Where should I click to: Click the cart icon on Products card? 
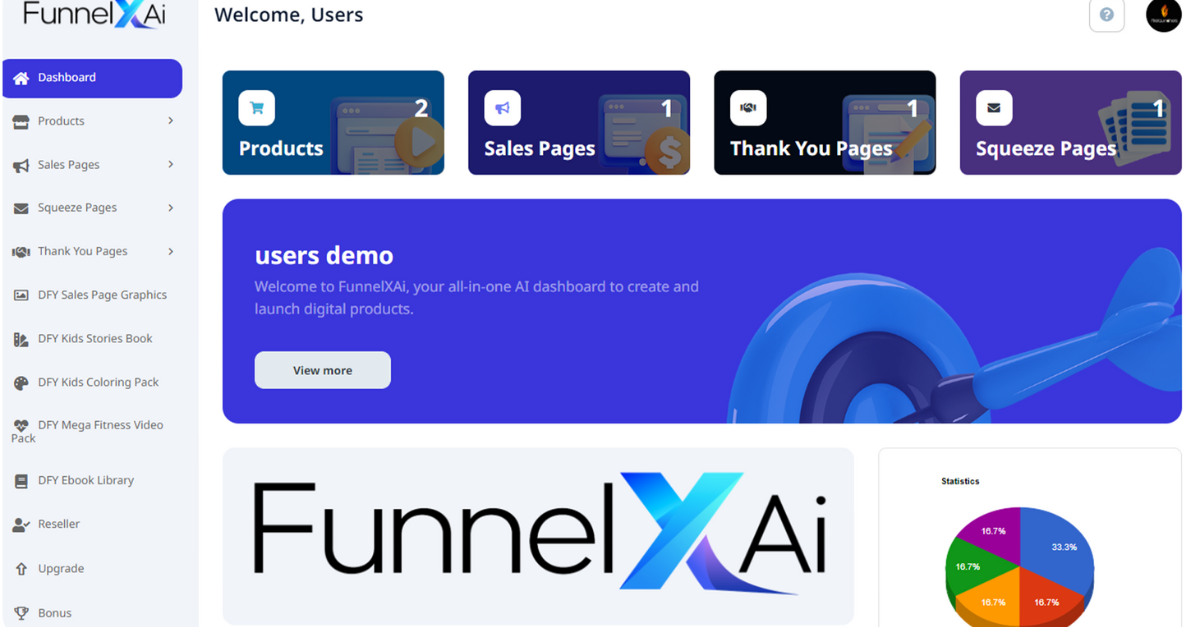(257, 108)
